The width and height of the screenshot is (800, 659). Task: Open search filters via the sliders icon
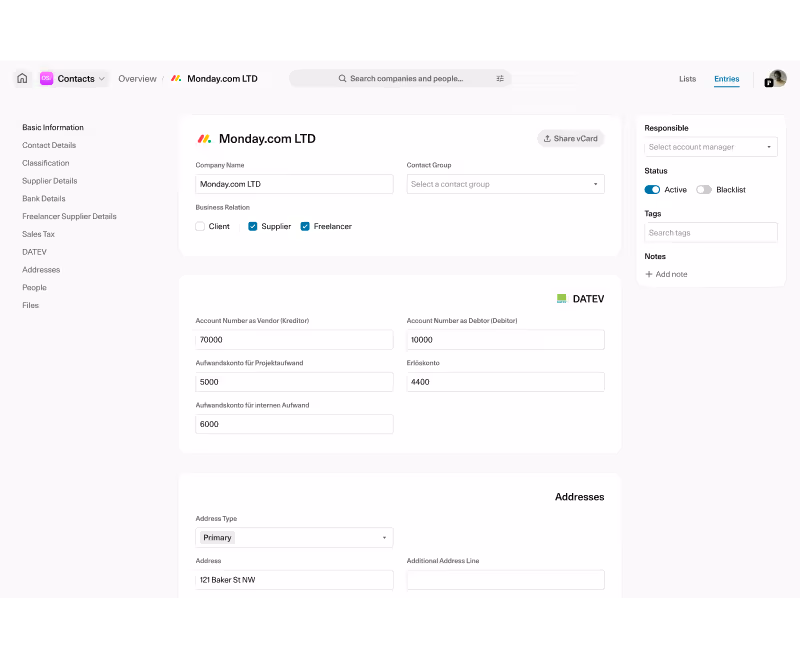[x=500, y=78]
